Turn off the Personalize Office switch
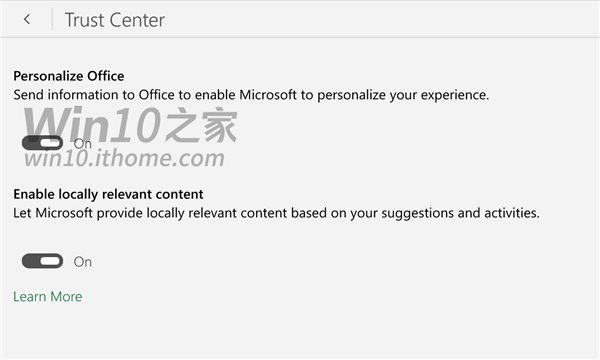Image resolution: width=600 pixels, height=360 pixels. (x=42, y=143)
